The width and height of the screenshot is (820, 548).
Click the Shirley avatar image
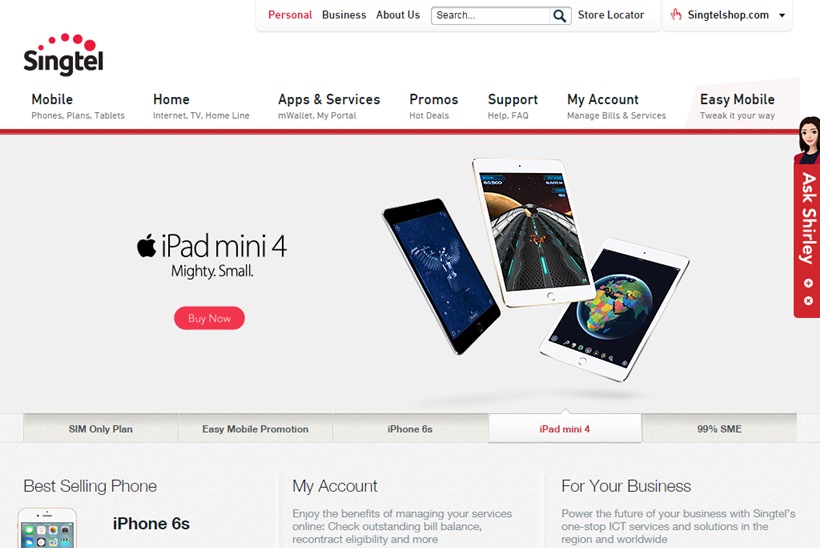pos(808,140)
